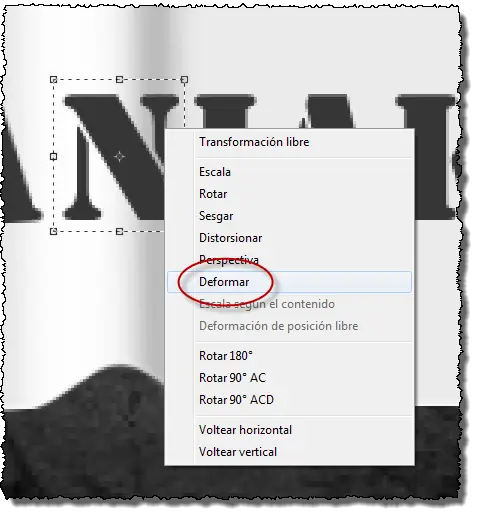Click the top-left transform handle
Screen dimensions: 479x519
(x=53, y=79)
